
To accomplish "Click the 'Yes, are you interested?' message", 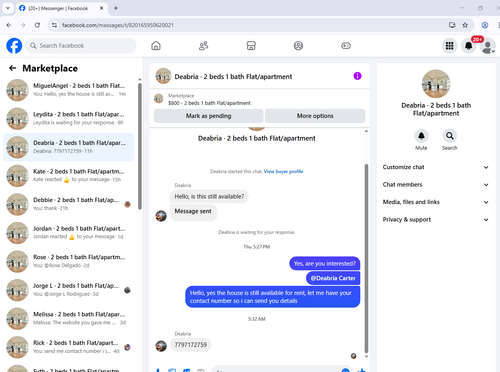I will [325, 263].
